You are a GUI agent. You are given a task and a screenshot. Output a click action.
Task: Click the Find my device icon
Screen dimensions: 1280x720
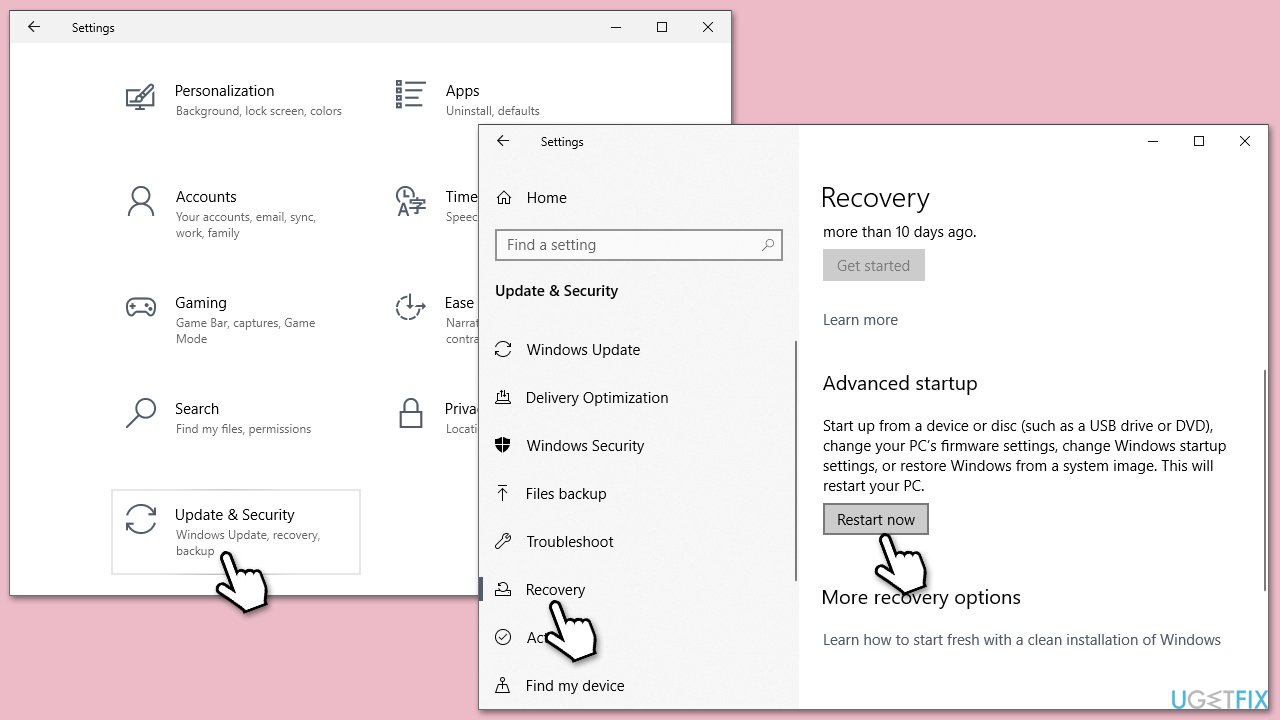coord(503,685)
